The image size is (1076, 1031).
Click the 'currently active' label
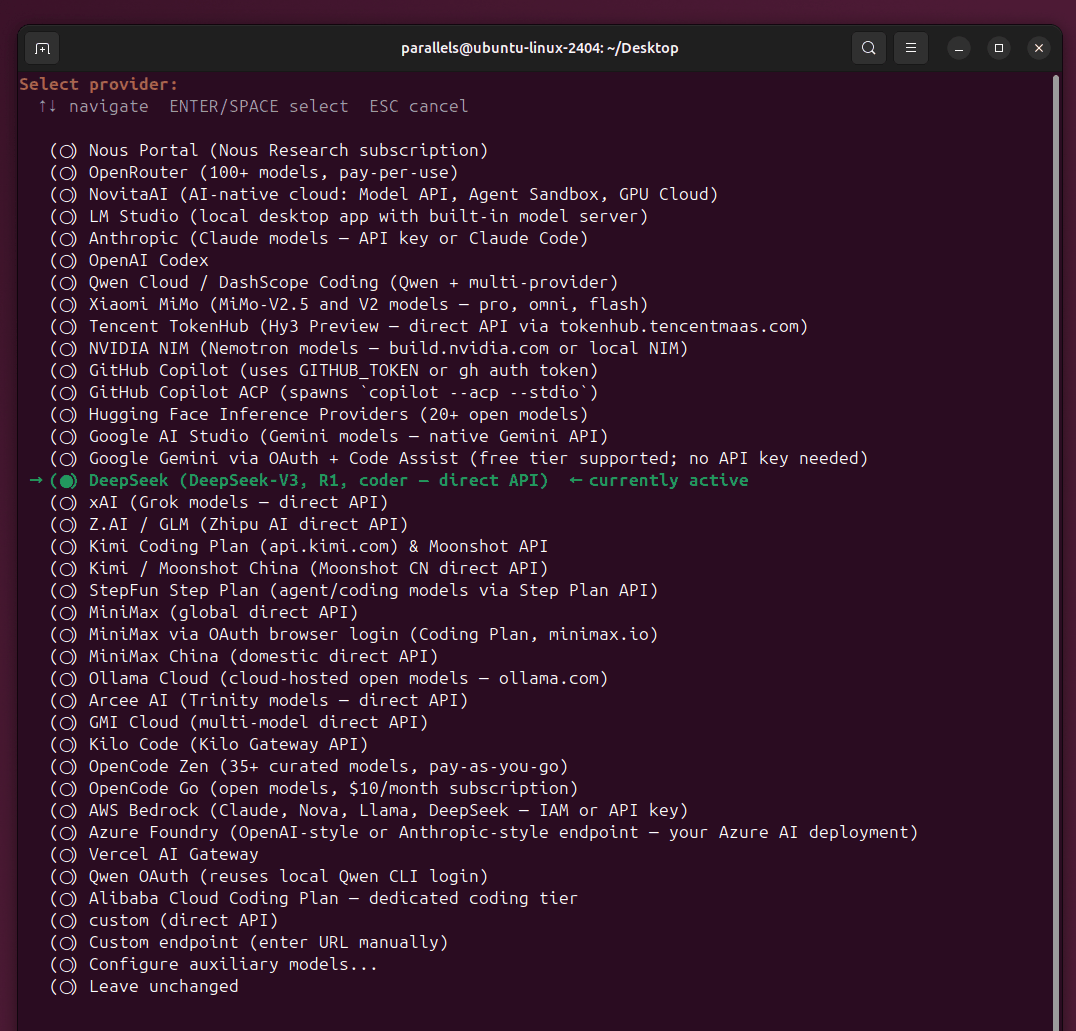click(668, 480)
